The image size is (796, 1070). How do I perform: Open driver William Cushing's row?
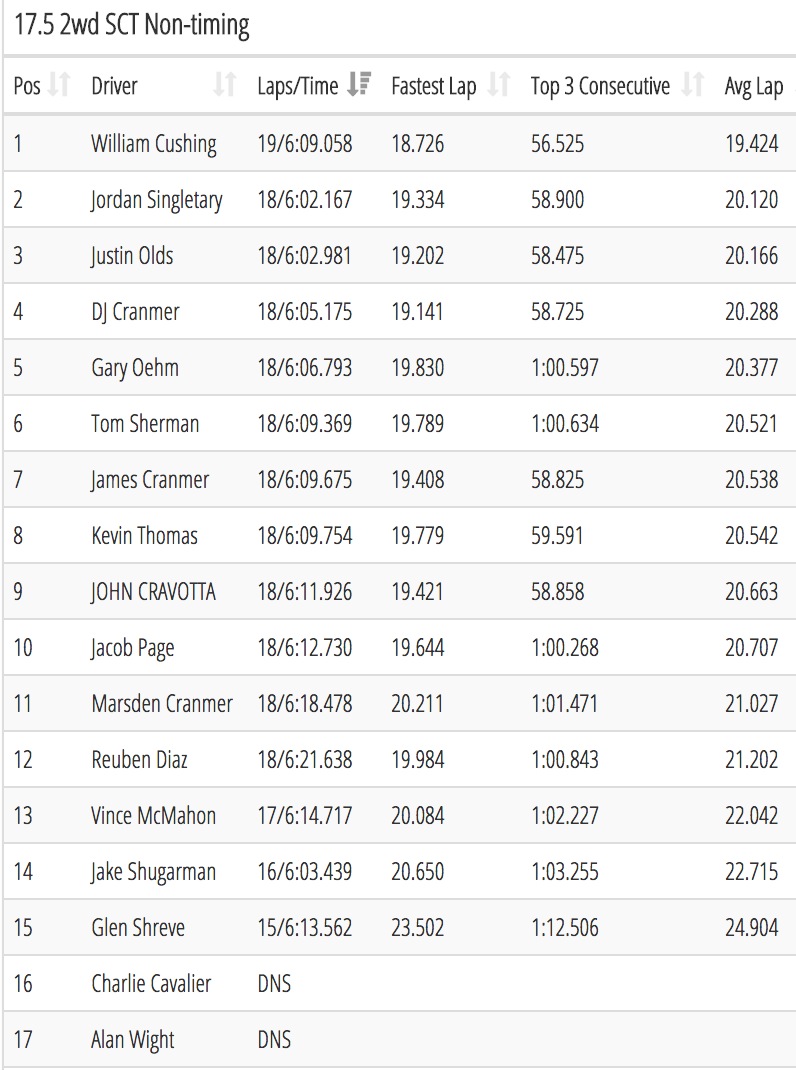399,143
